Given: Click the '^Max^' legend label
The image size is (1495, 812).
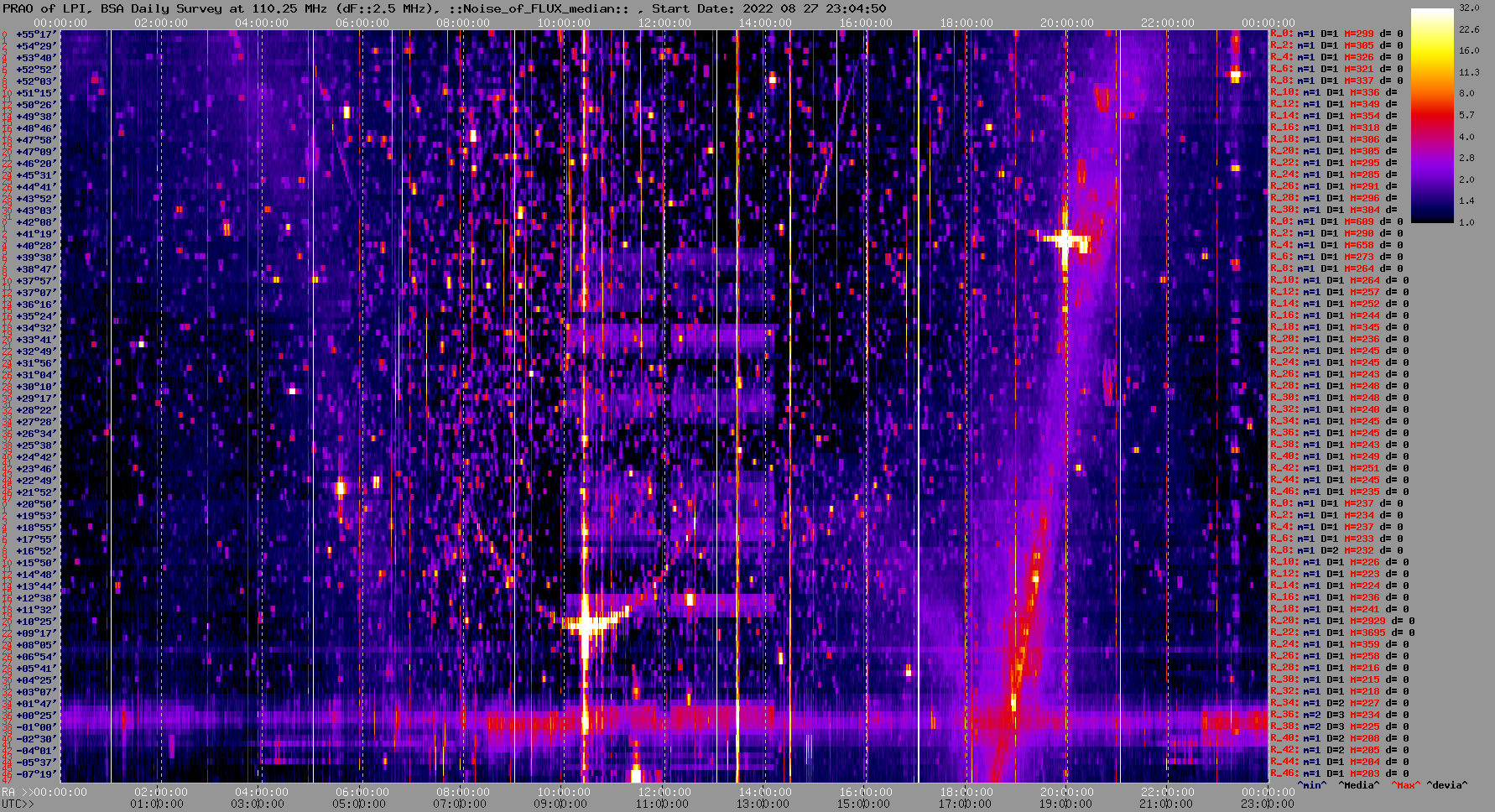Looking at the screenshot, I should point(1407,785).
